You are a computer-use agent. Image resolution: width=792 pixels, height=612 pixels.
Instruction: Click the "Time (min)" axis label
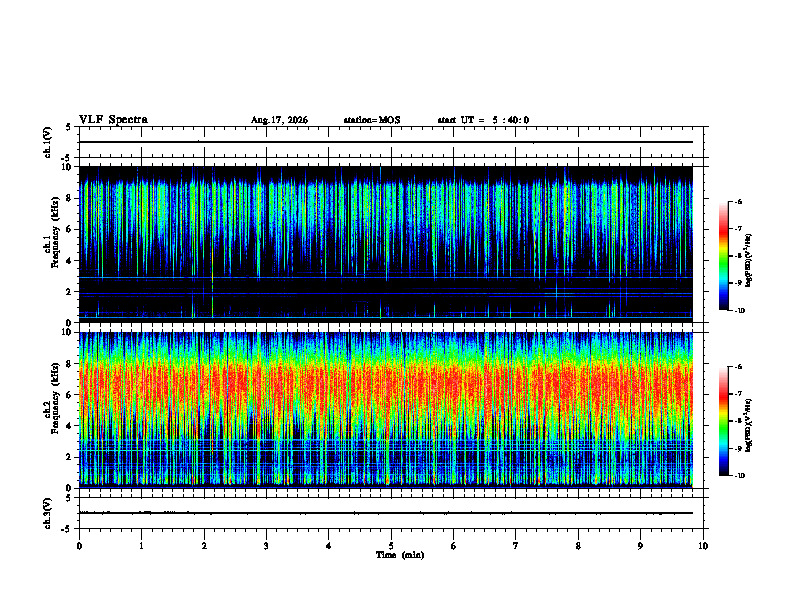point(400,555)
